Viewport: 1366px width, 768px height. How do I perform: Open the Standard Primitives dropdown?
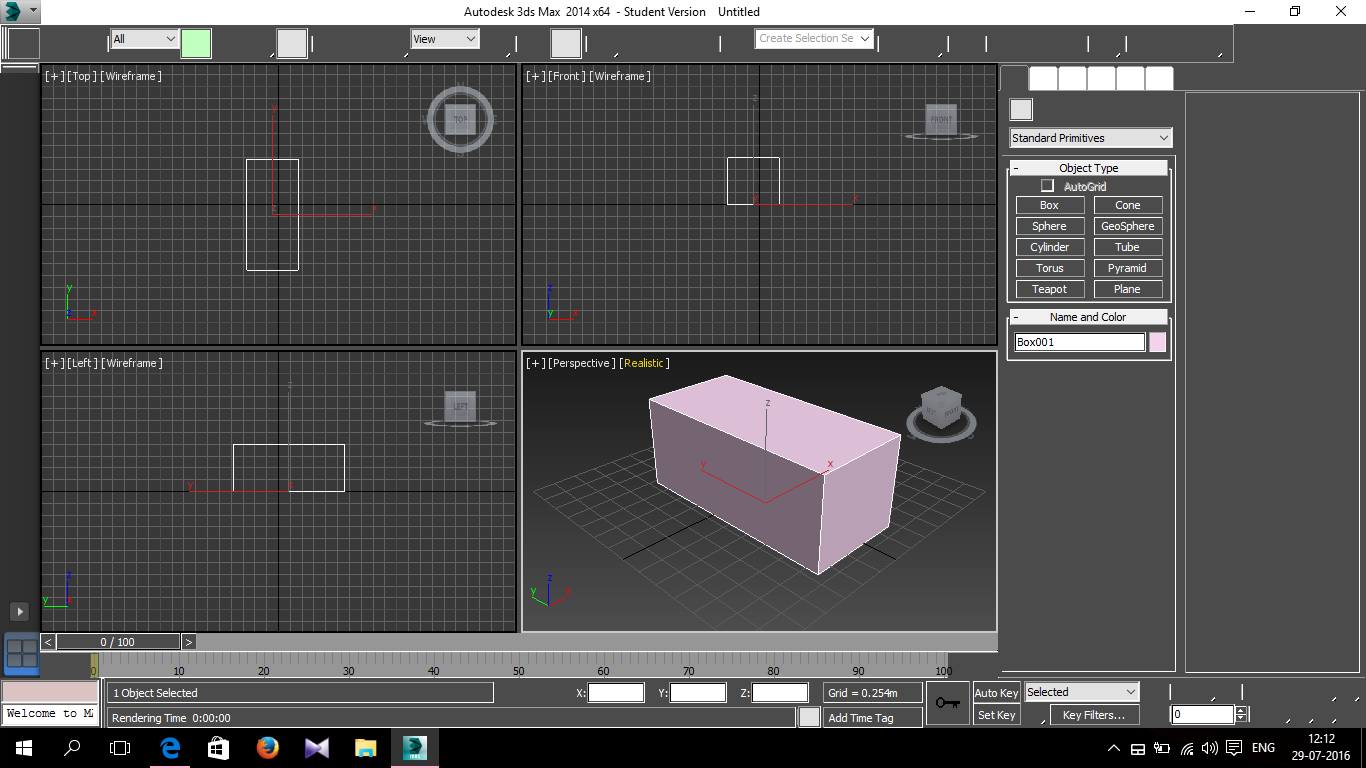(x=1090, y=138)
